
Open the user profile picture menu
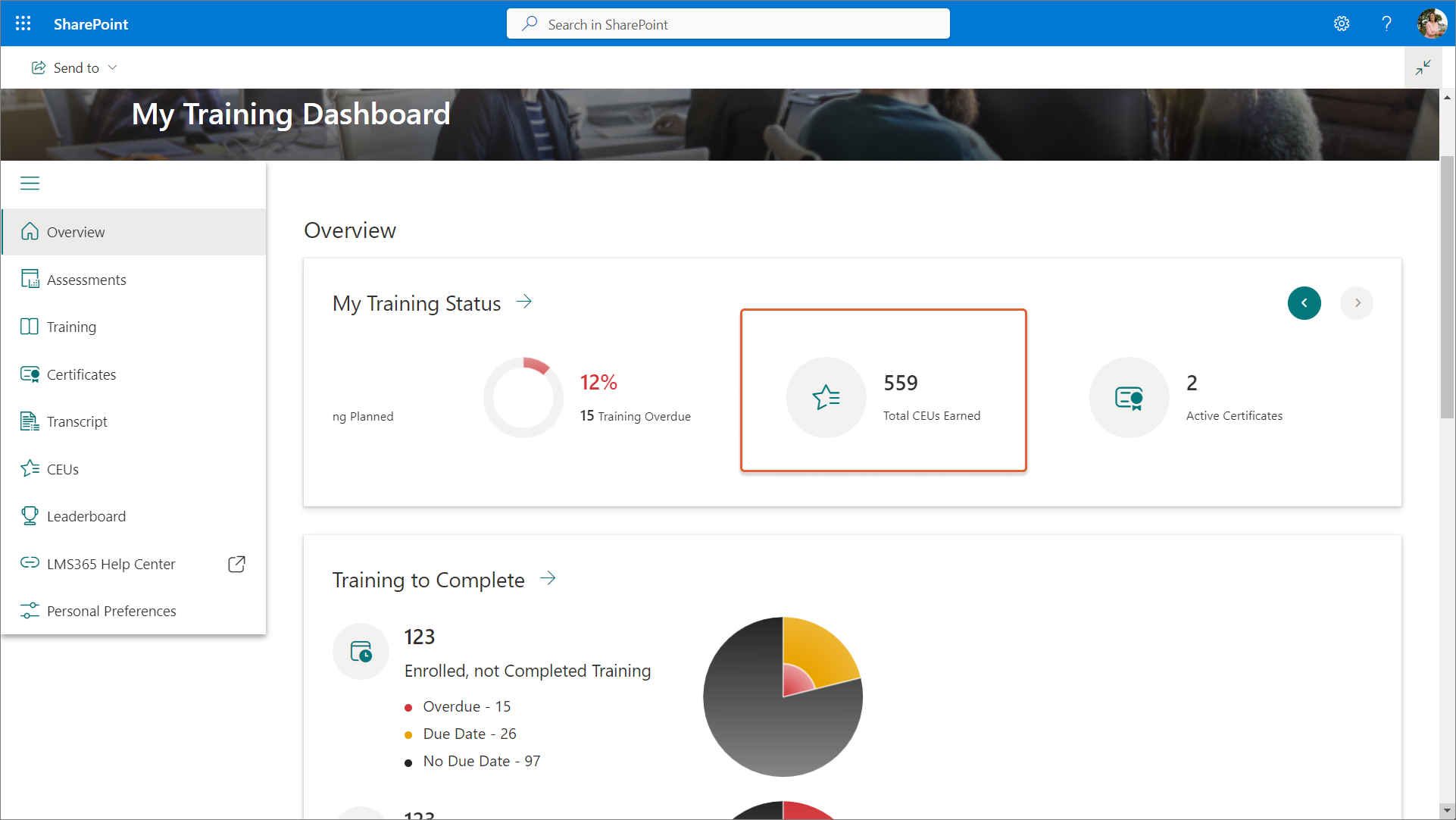point(1431,23)
